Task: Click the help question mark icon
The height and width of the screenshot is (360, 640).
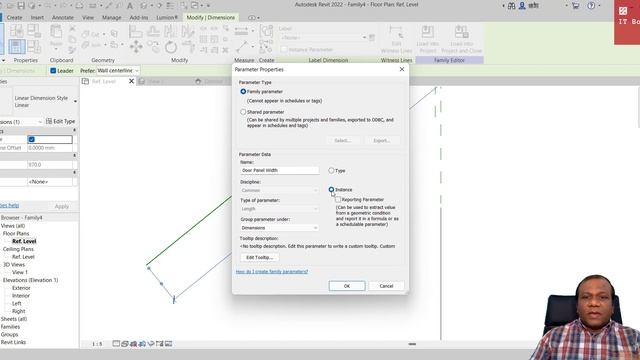Action: [591, 6]
